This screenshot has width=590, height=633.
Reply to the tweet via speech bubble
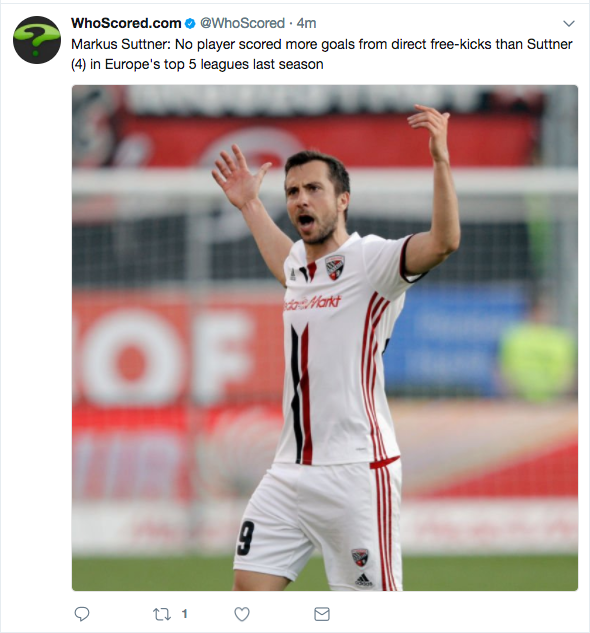pos(82,614)
